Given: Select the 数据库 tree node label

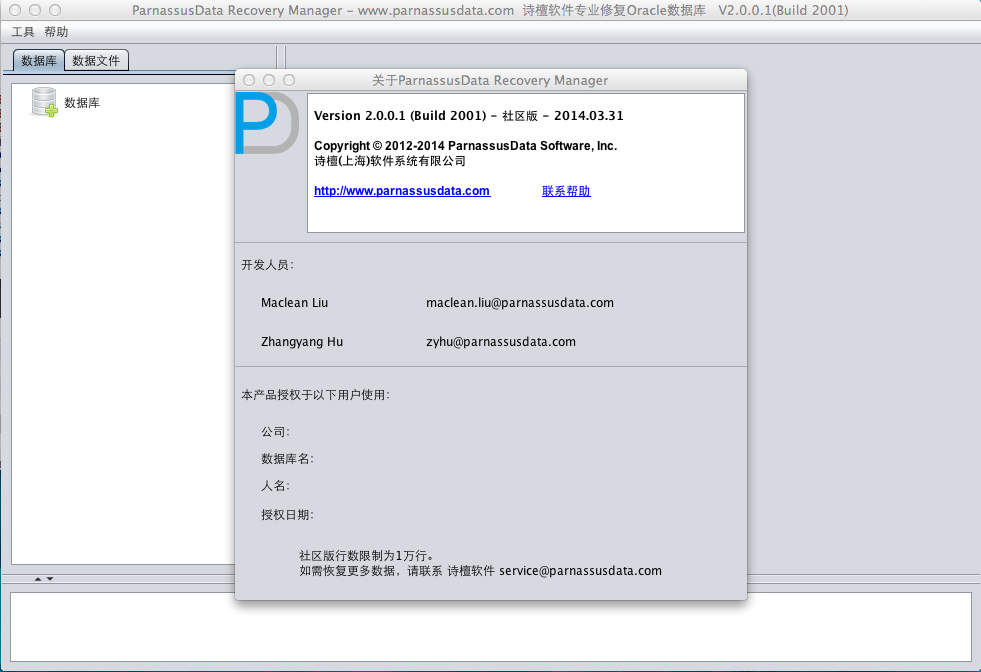Looking at the screenshot, I should pyautogui.click(x=82, y=103).
